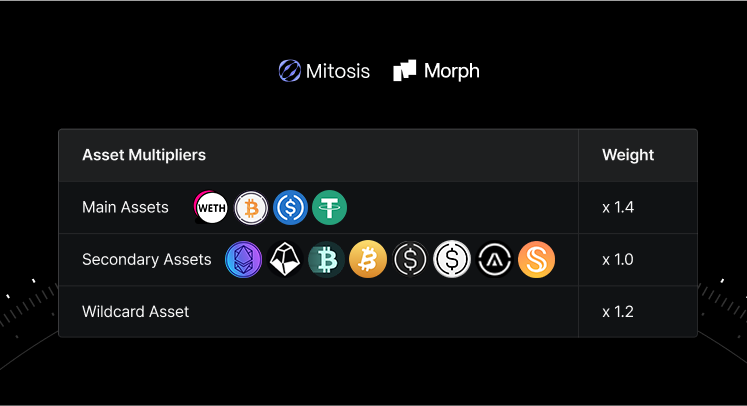Select the white faceted crystal token icon
This screenshot has width=747, height=406.
tap(285, 260)
